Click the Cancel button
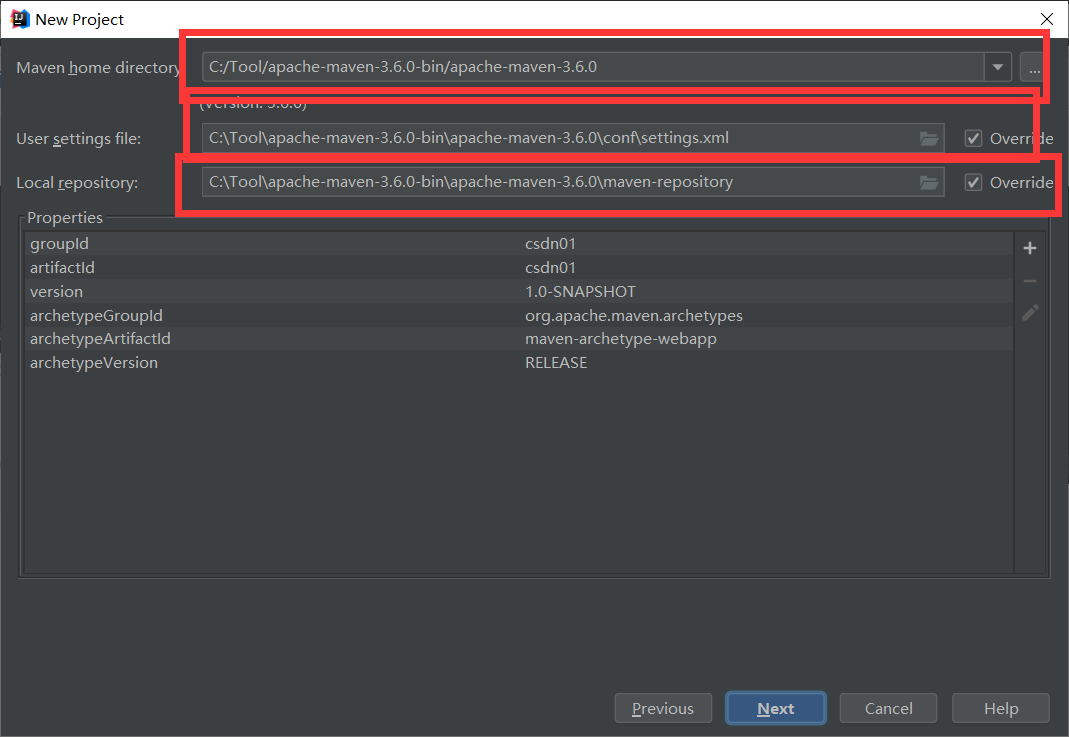This screenshot has width=1069, height=737. [888, 708]
